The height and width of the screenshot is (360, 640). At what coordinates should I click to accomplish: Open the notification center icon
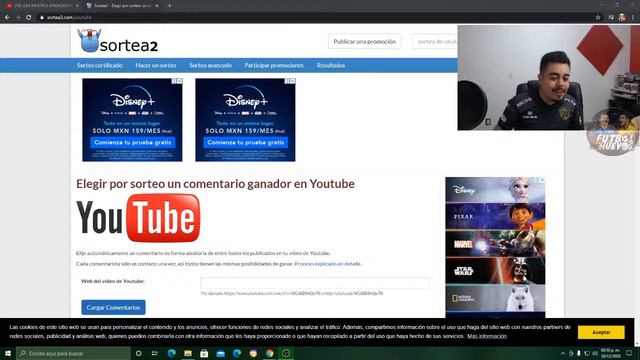[x=629, y=353]
